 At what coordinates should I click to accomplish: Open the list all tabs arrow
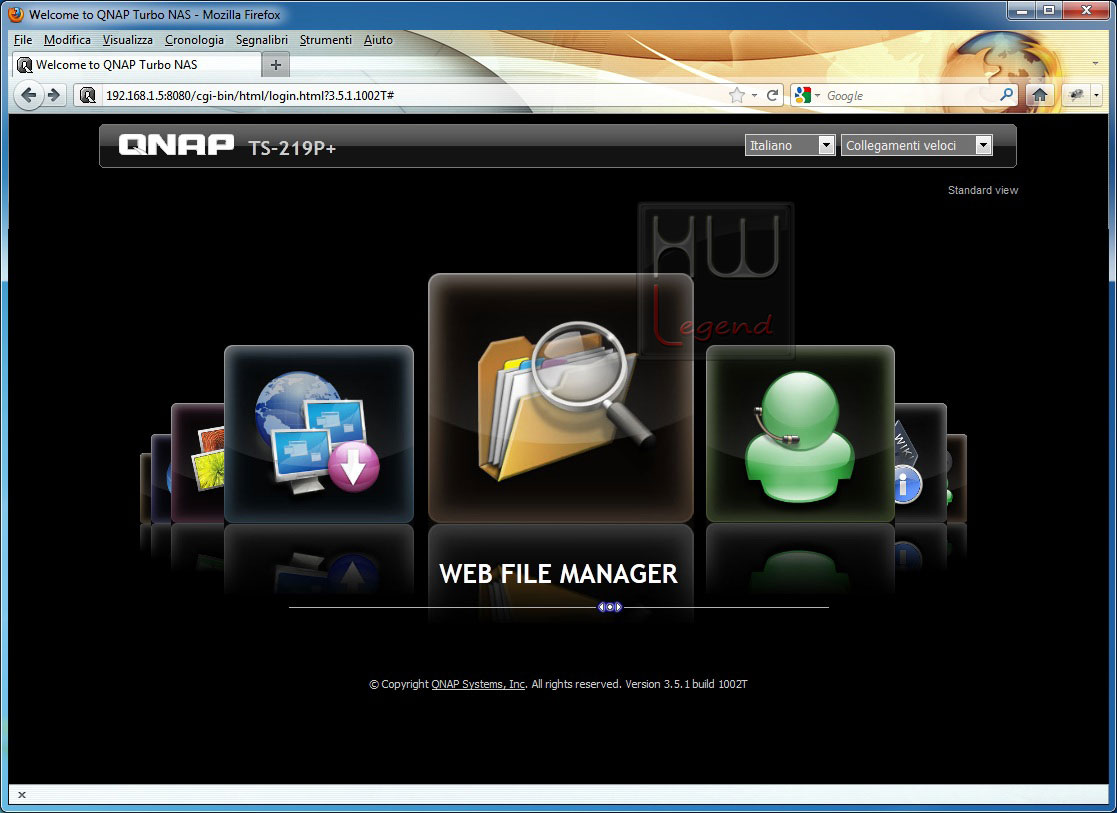(x=1095, y=64)
